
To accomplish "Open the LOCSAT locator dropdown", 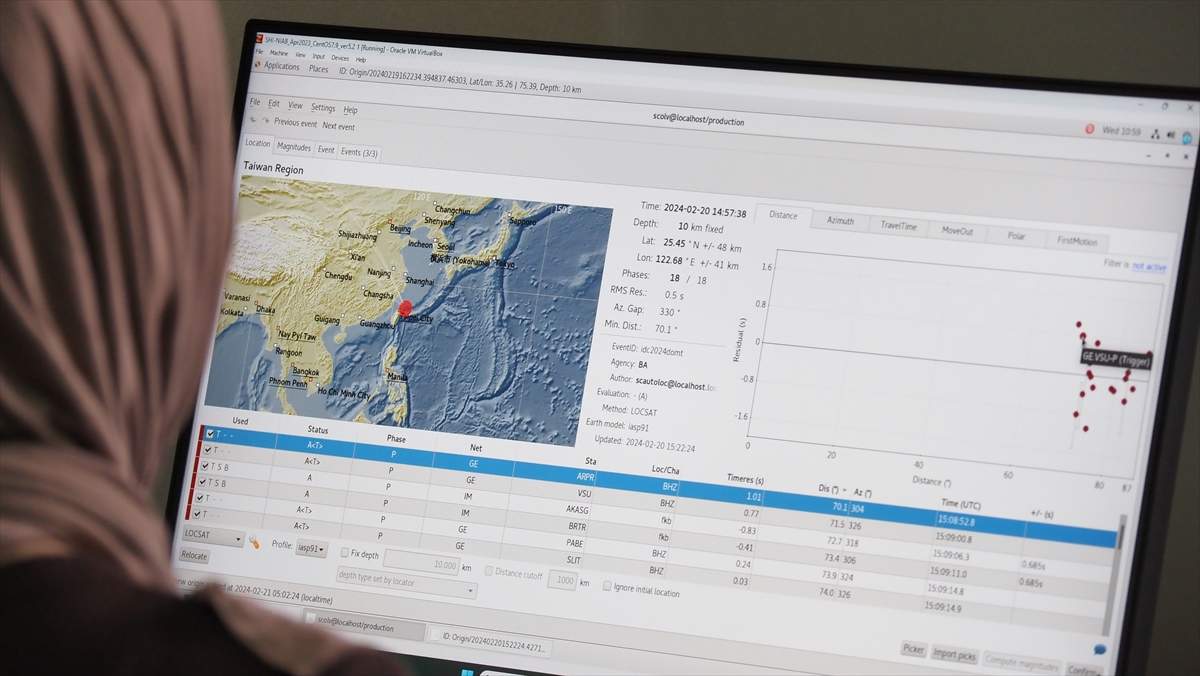I will pyautogui.click(x=212, y=536).
